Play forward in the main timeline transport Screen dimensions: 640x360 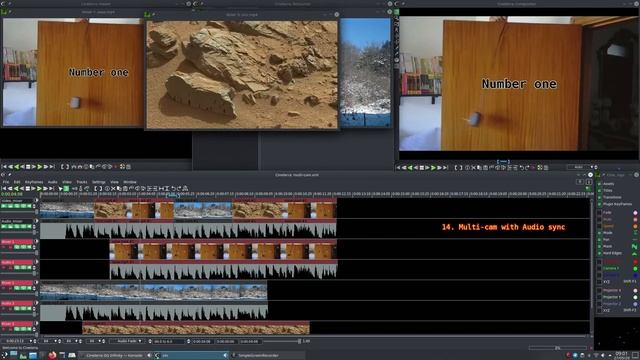coord(40,188)
